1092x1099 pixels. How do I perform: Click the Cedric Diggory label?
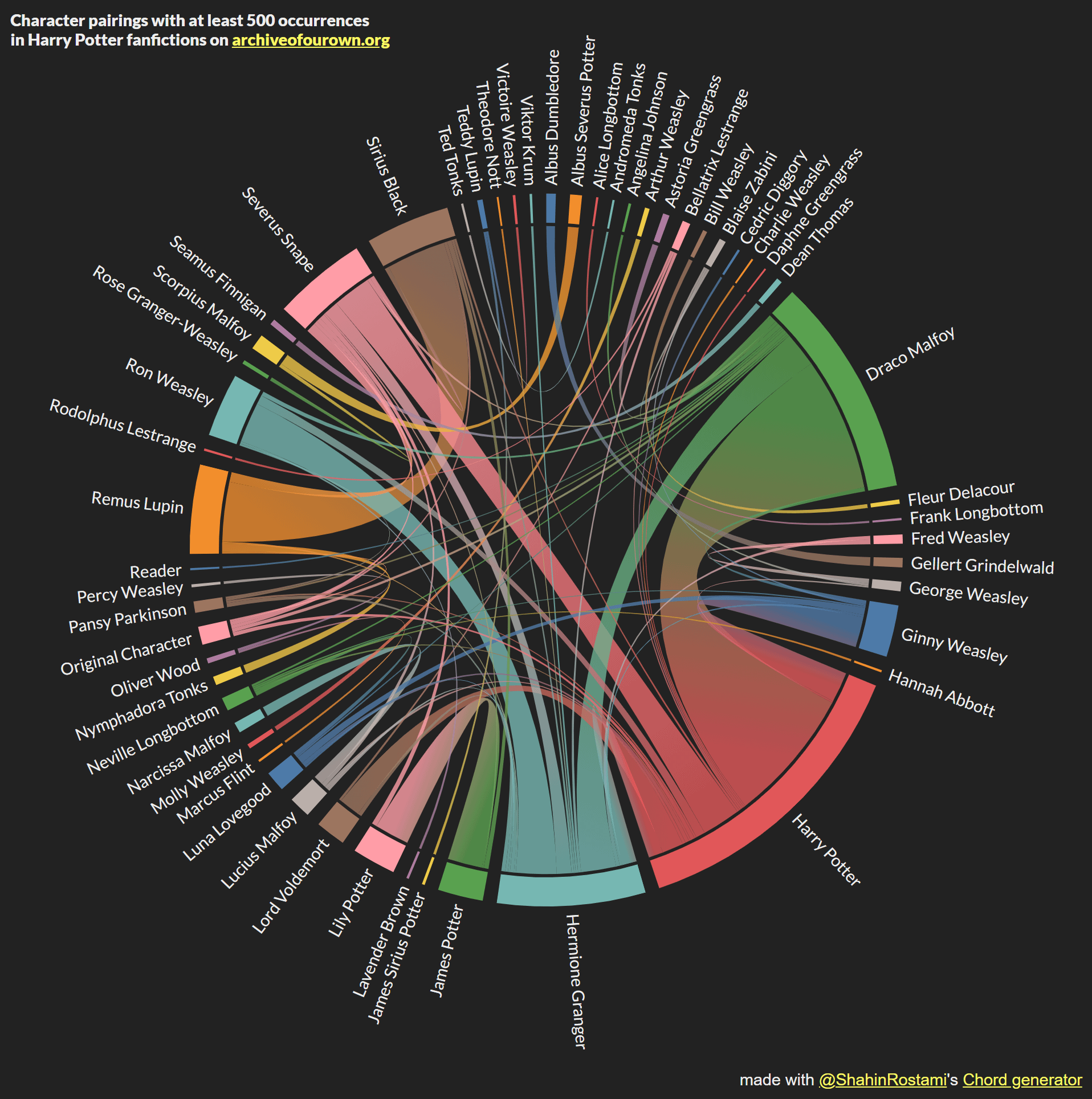(x=773, y=197)
